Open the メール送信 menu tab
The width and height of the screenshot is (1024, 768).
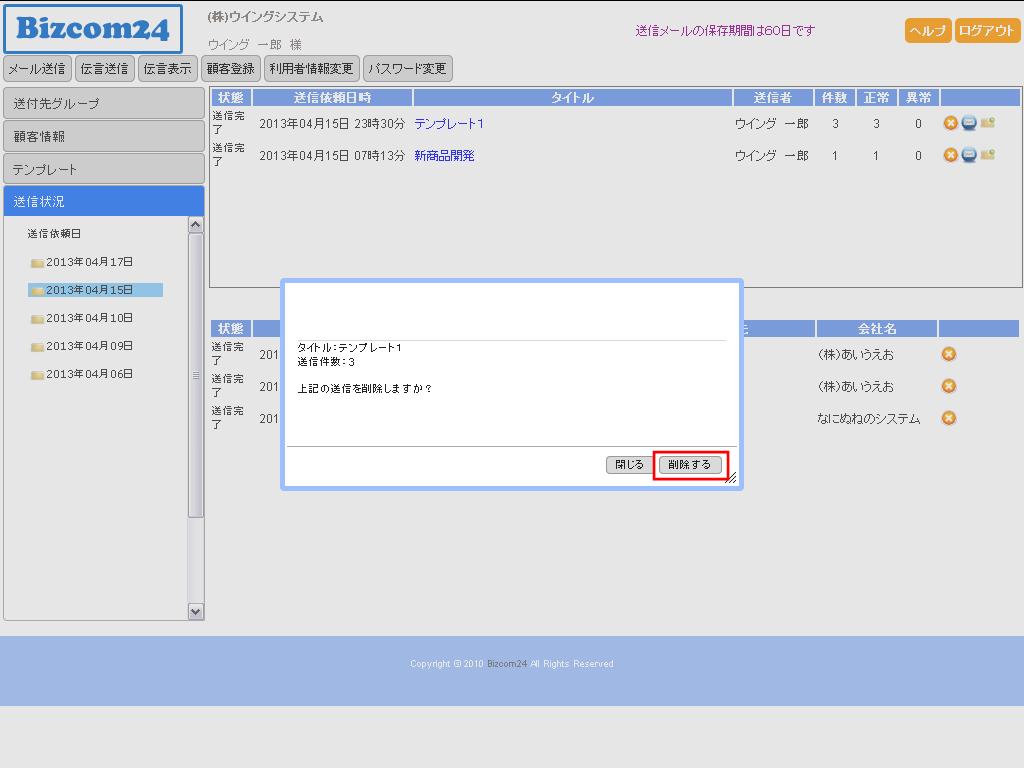click(x=37, y=69)
